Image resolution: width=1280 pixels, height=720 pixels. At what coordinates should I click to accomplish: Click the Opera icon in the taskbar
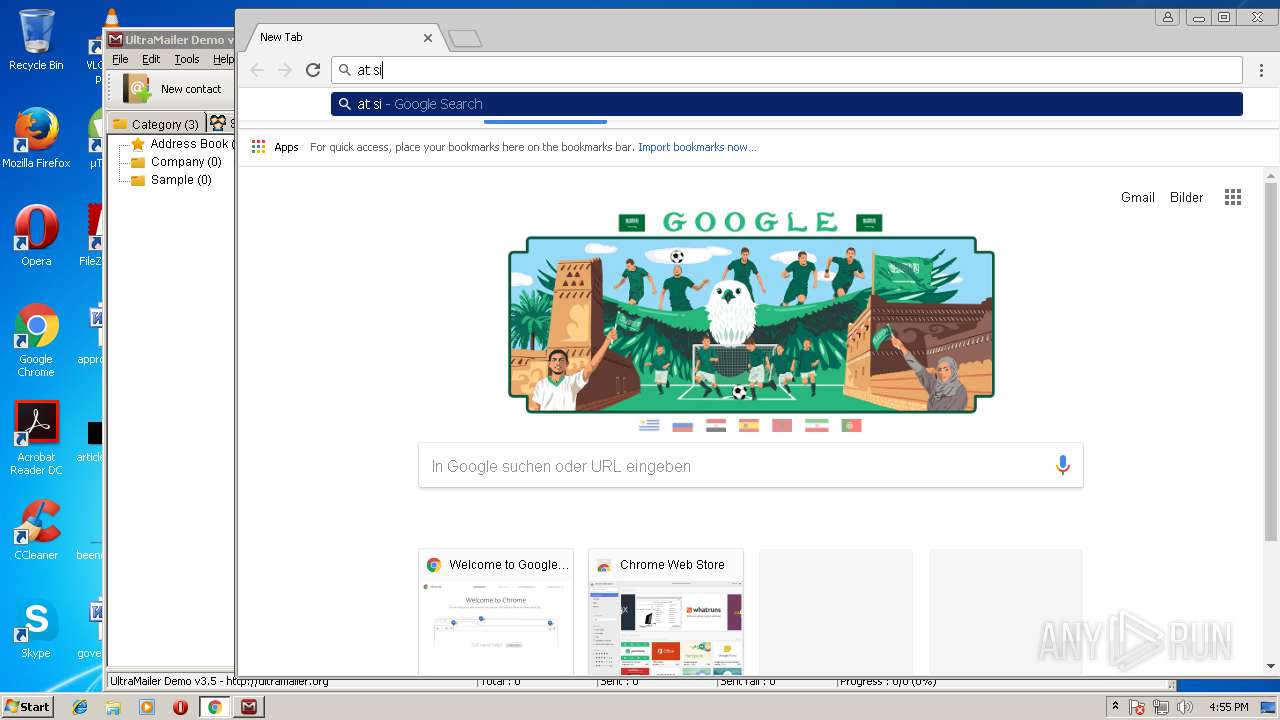point(180,707)
